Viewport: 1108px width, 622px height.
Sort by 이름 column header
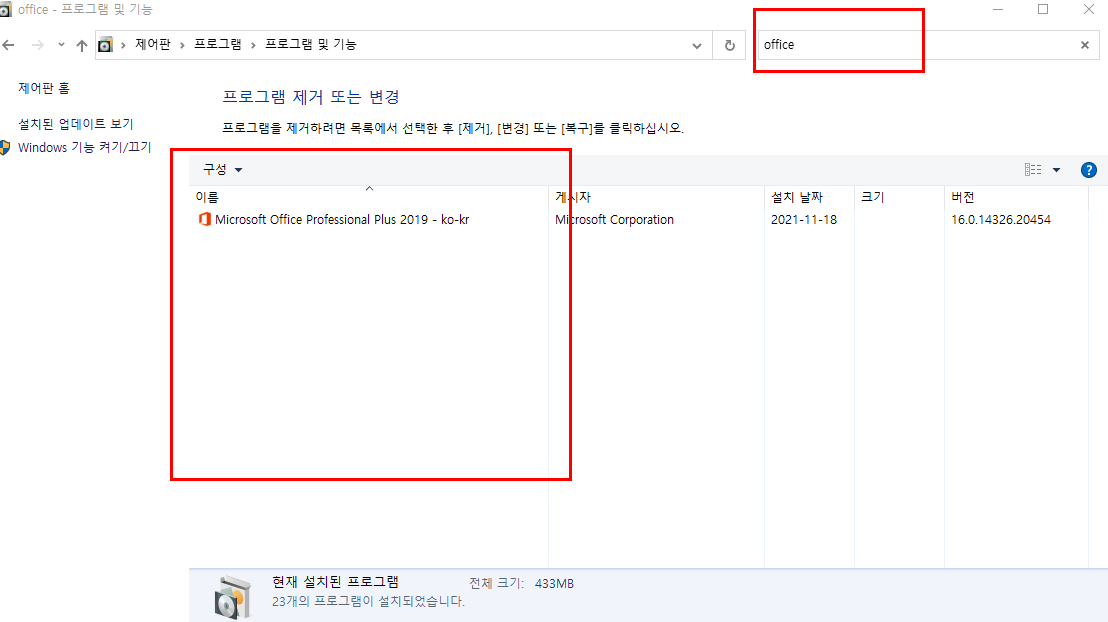[368, 196]
